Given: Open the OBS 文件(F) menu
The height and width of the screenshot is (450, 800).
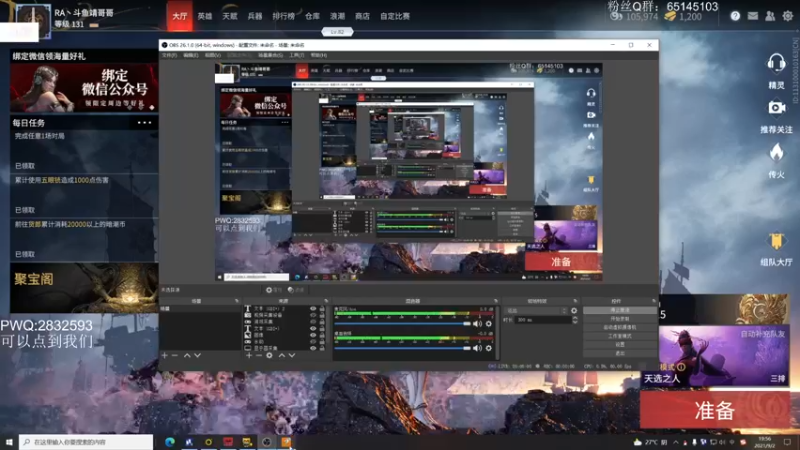Looking at the screenshot, I should [x=169, y=55].
